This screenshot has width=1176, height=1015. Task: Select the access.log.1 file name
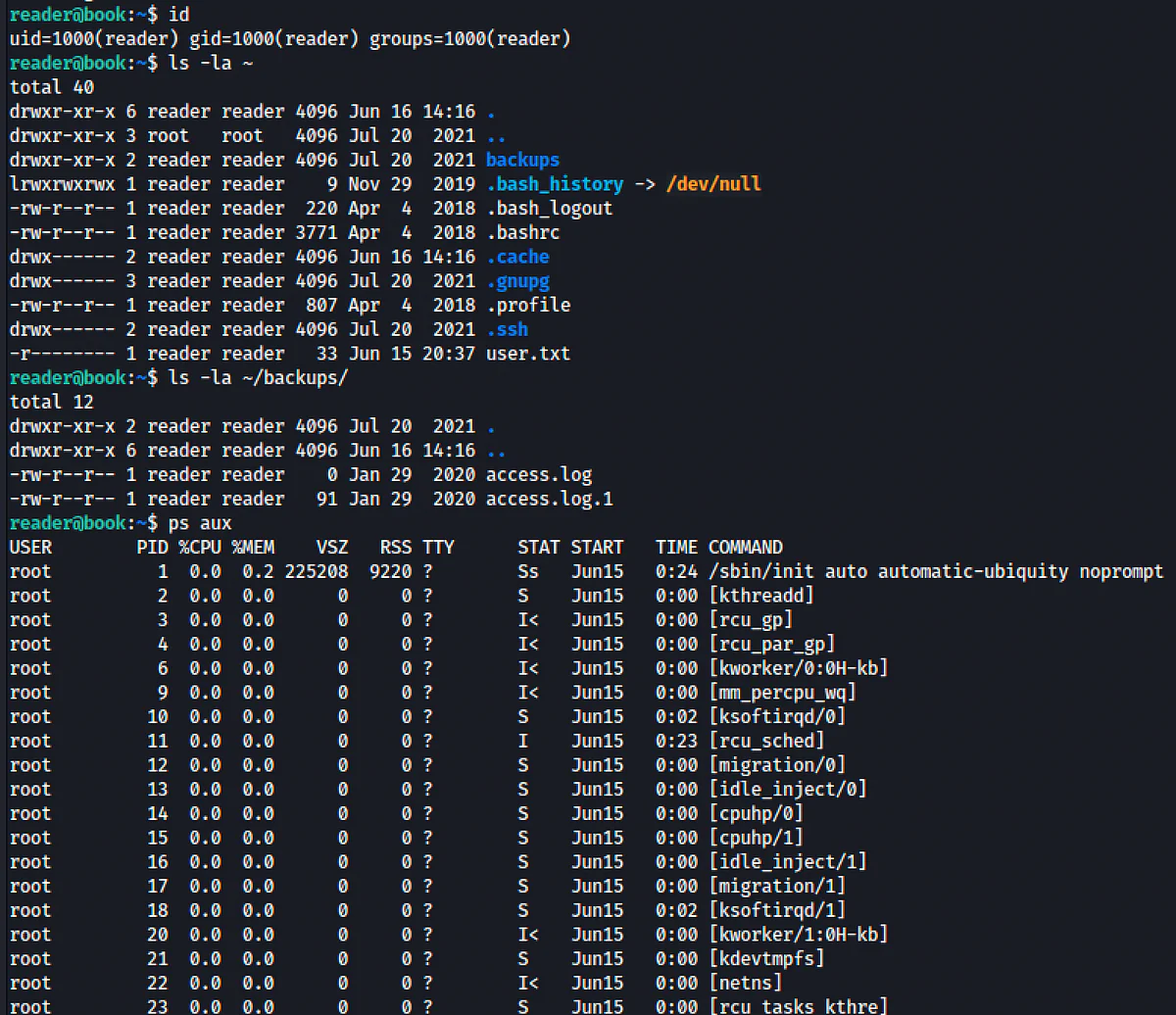click(549, 499)
